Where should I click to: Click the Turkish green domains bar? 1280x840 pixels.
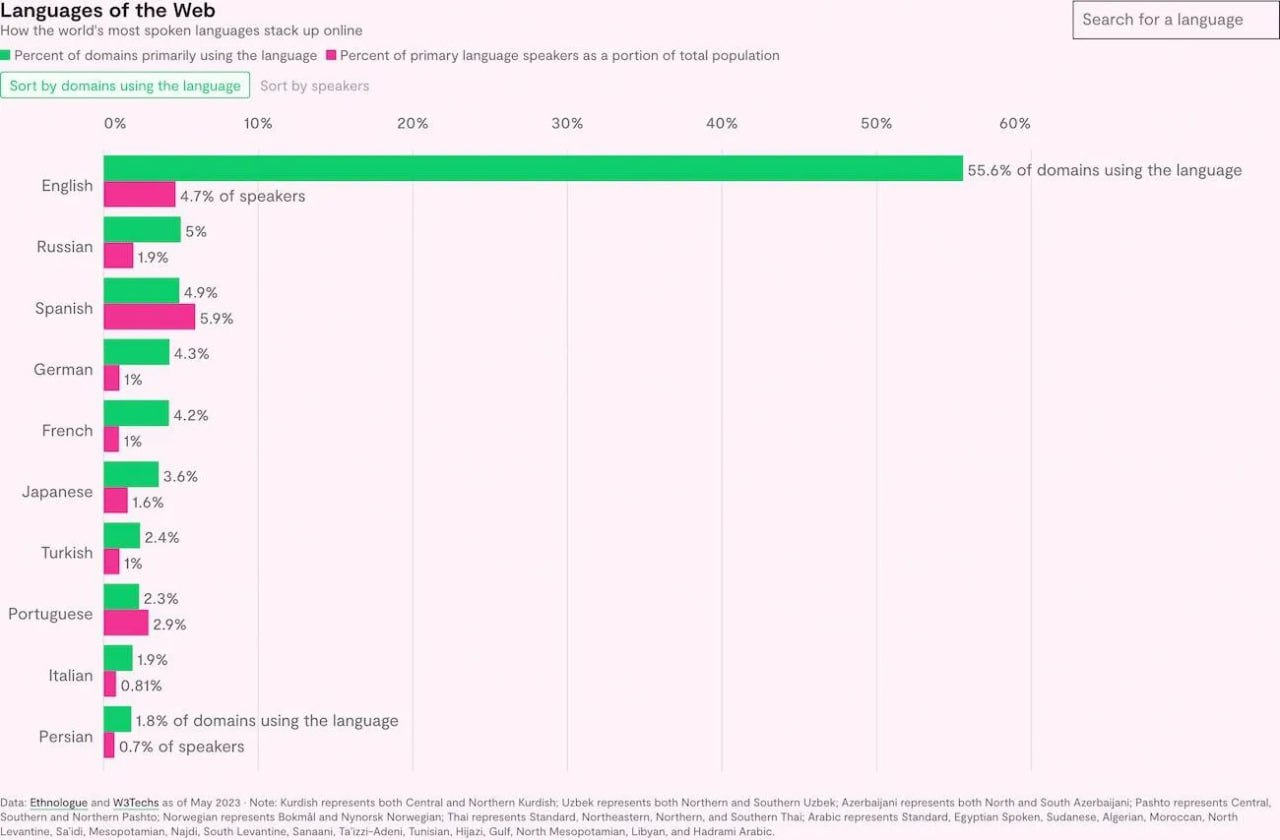[122, 535]
